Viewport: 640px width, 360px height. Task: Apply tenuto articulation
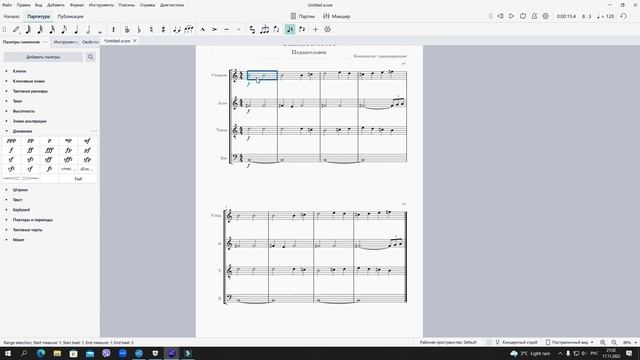tap(227, 29)
